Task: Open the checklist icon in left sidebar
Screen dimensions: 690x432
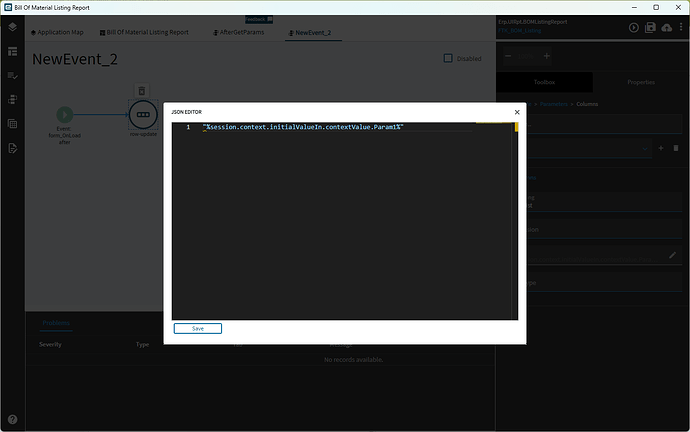Action: point(12,76)
